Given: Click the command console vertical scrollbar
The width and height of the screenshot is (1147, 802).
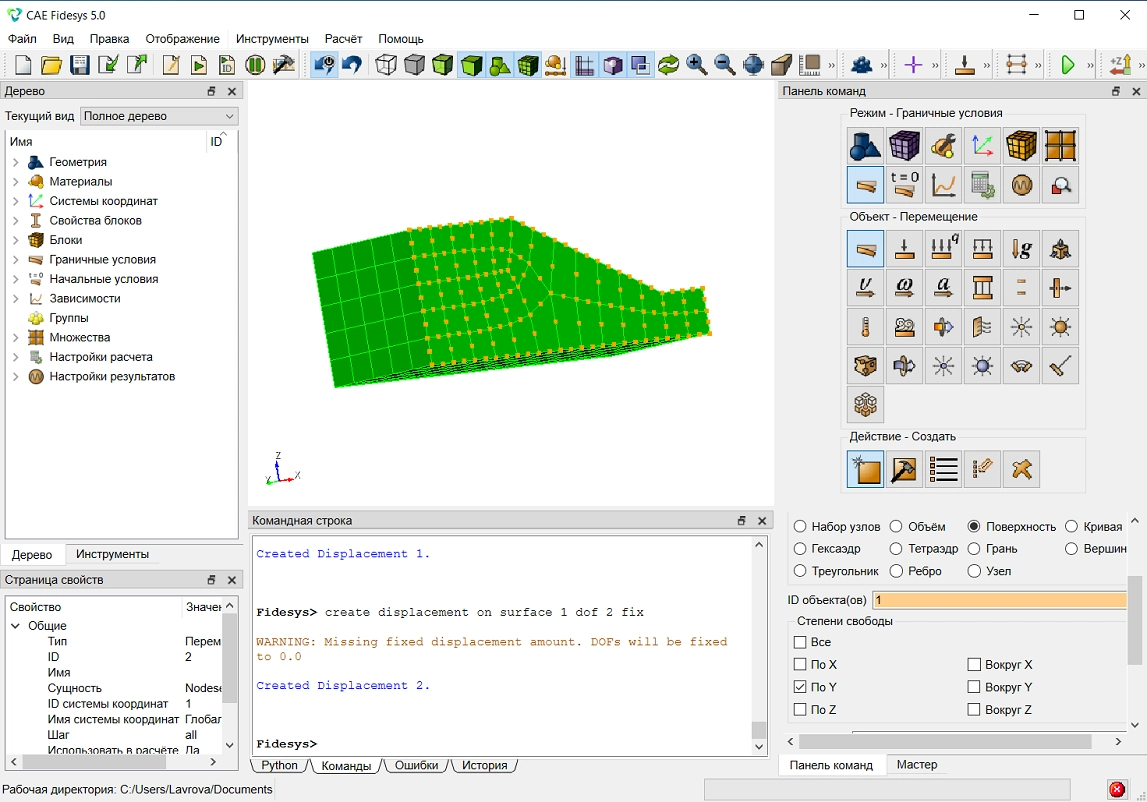Looking at the screenshot, I should [x=759, y=730].
